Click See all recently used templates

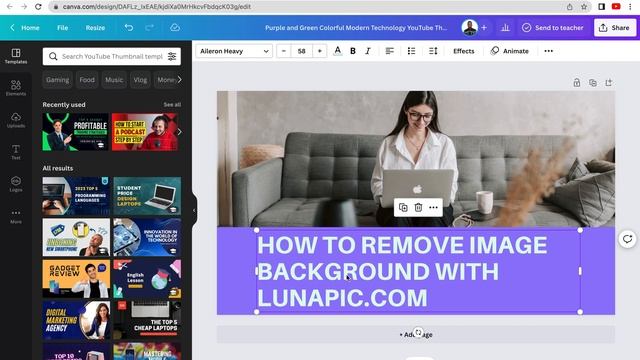[x=172, y=104]
